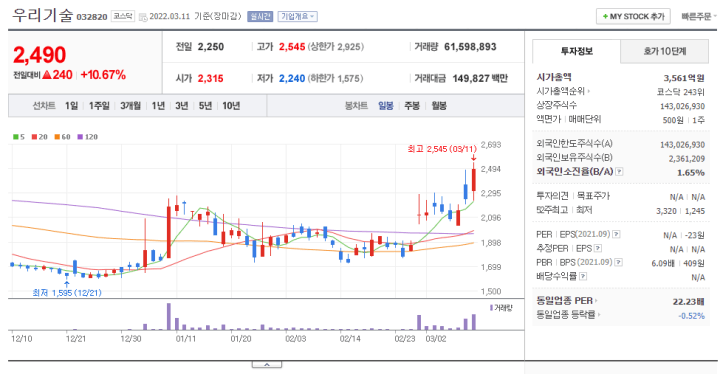Switch to the 호가10단계 tab
The image size is (720, 374).
click(x=664, y=51)
